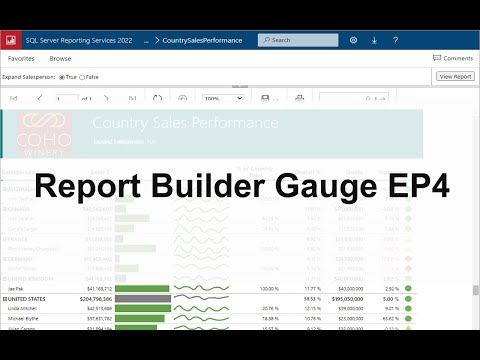Click the Linda Mitchell salesperson name

22,309
